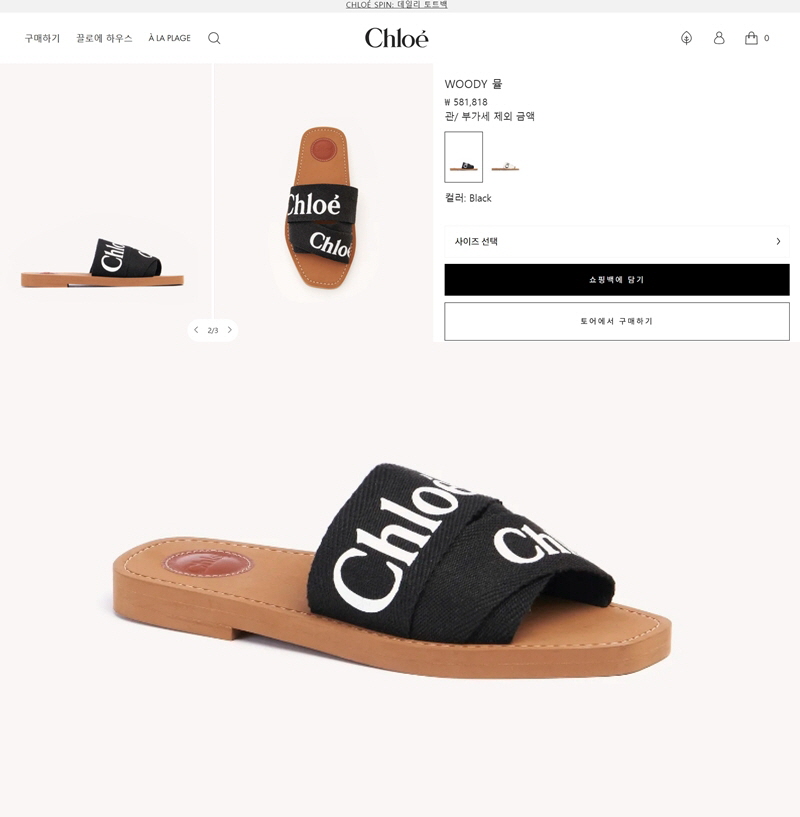This screenshot has width=800, height=817.
Task: Open the search magnifier icon
Action: pos(214,38)
